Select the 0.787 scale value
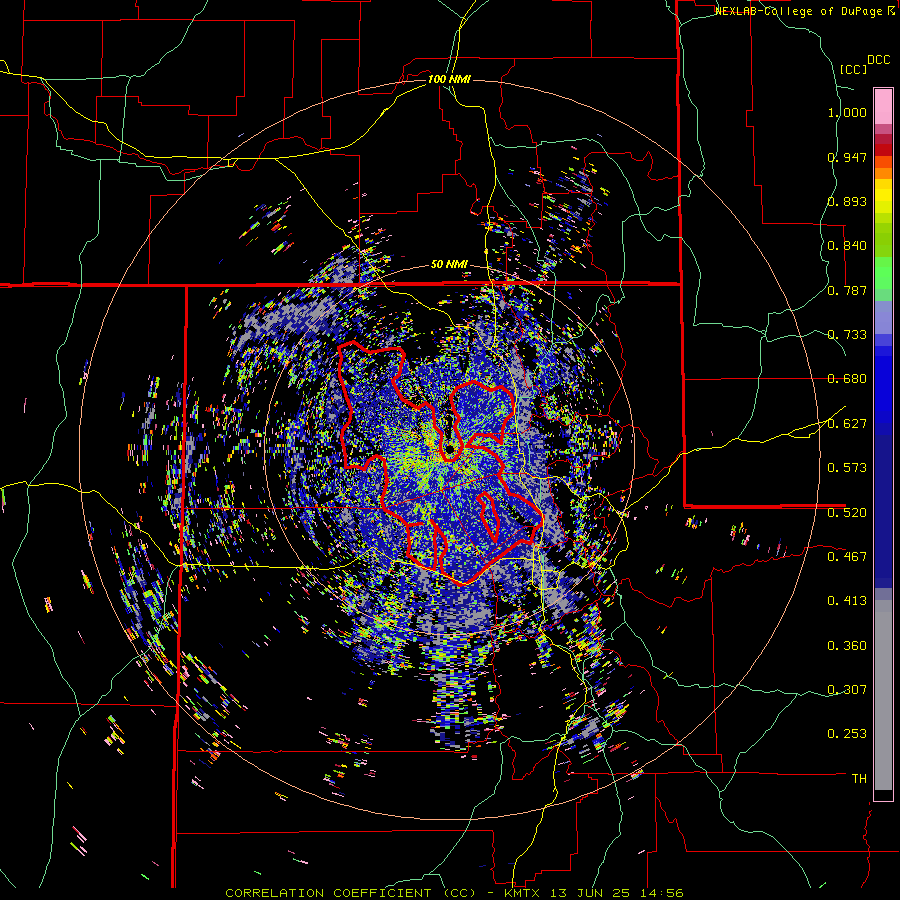 847,290
